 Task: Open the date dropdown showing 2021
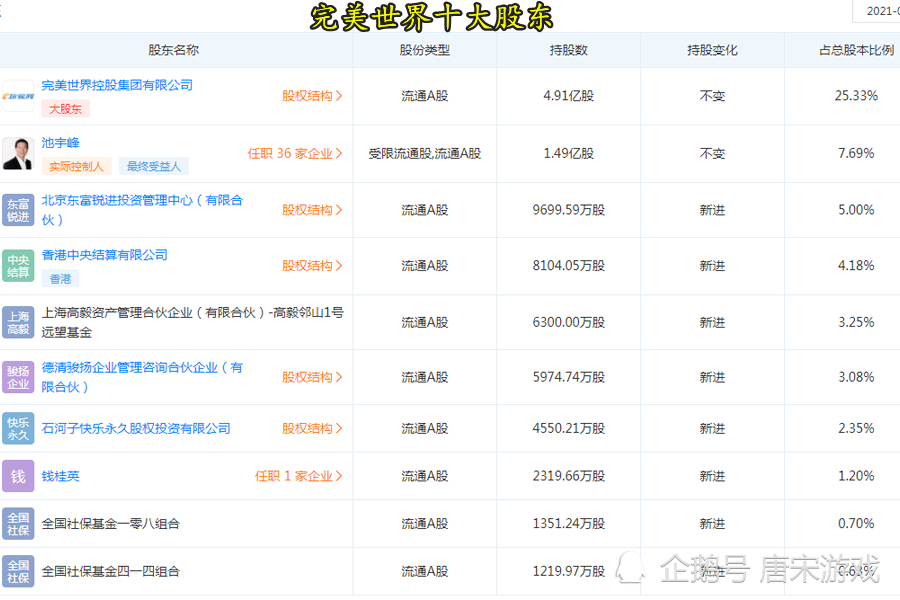(876, 11)
